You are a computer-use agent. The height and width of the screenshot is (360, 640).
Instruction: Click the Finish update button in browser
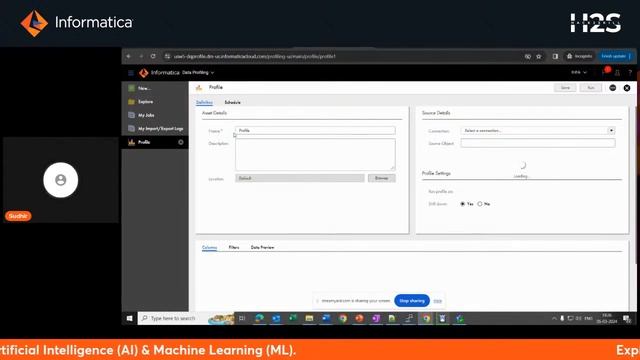[x=616, y=56]
